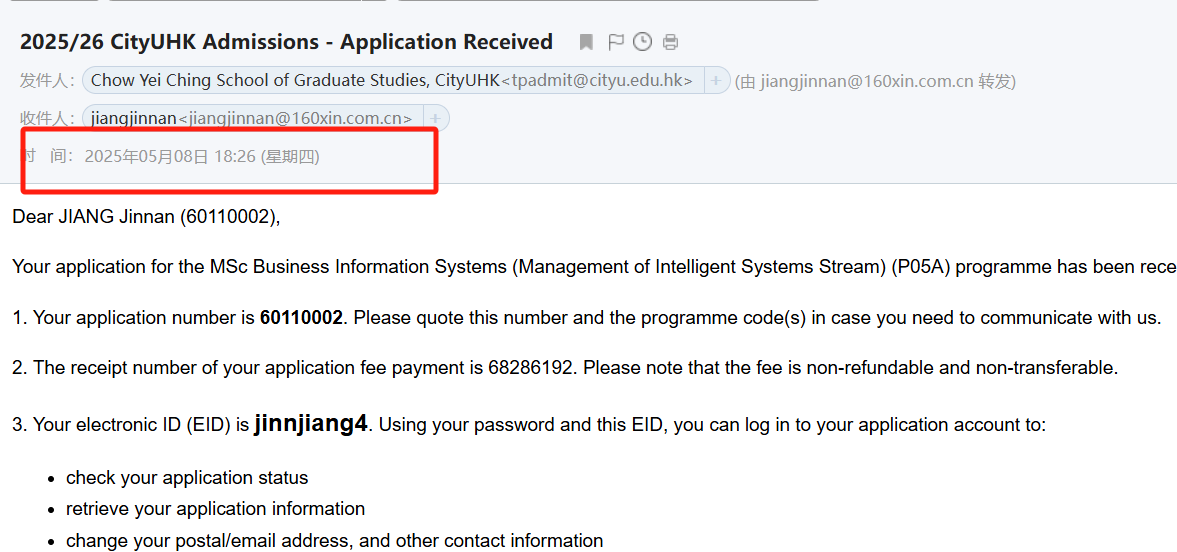Click "check your application status" bullet
The height and width of the screenshot is (552, 1177).
point(187,478)
